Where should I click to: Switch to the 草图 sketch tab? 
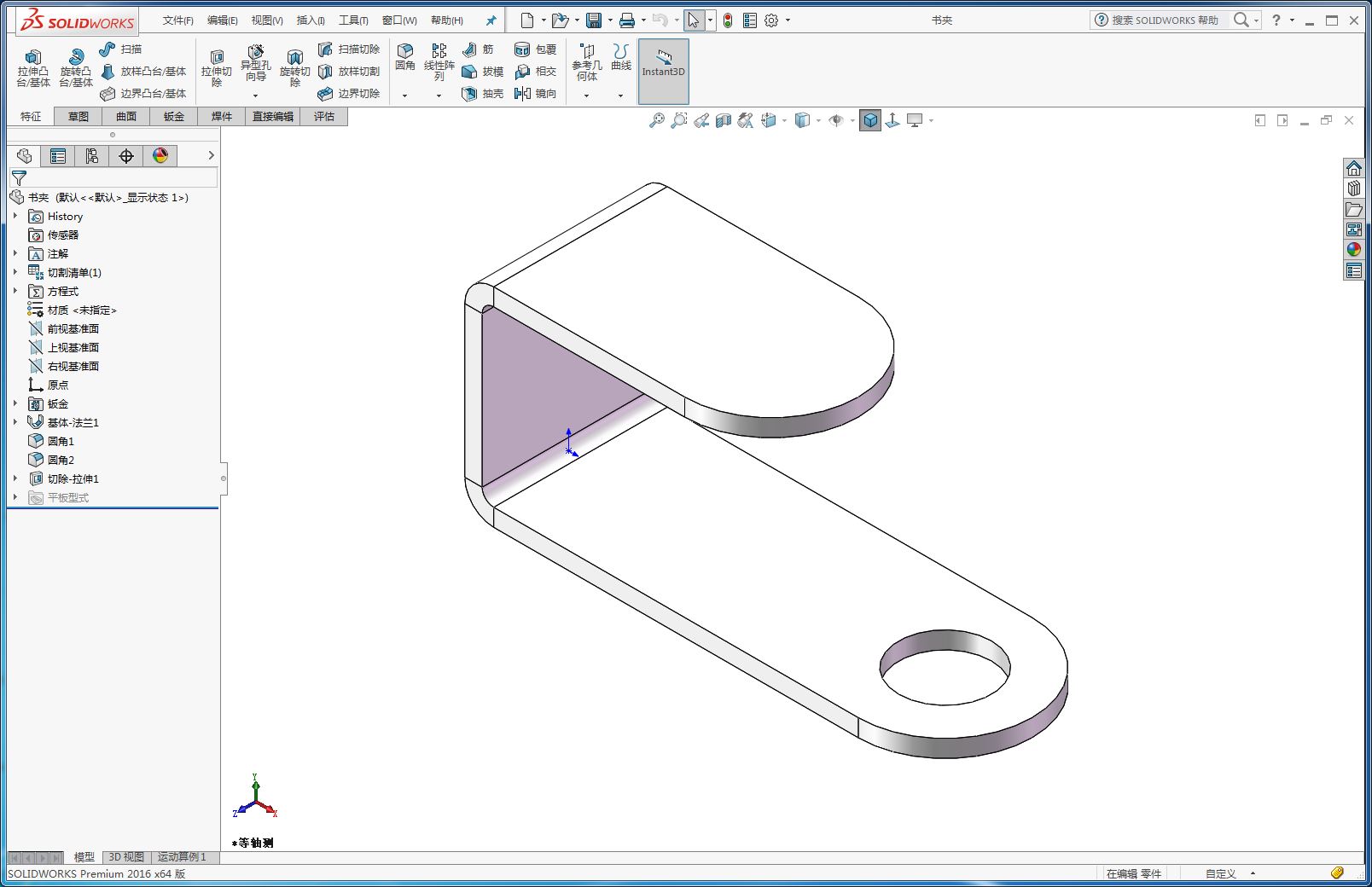78,117
